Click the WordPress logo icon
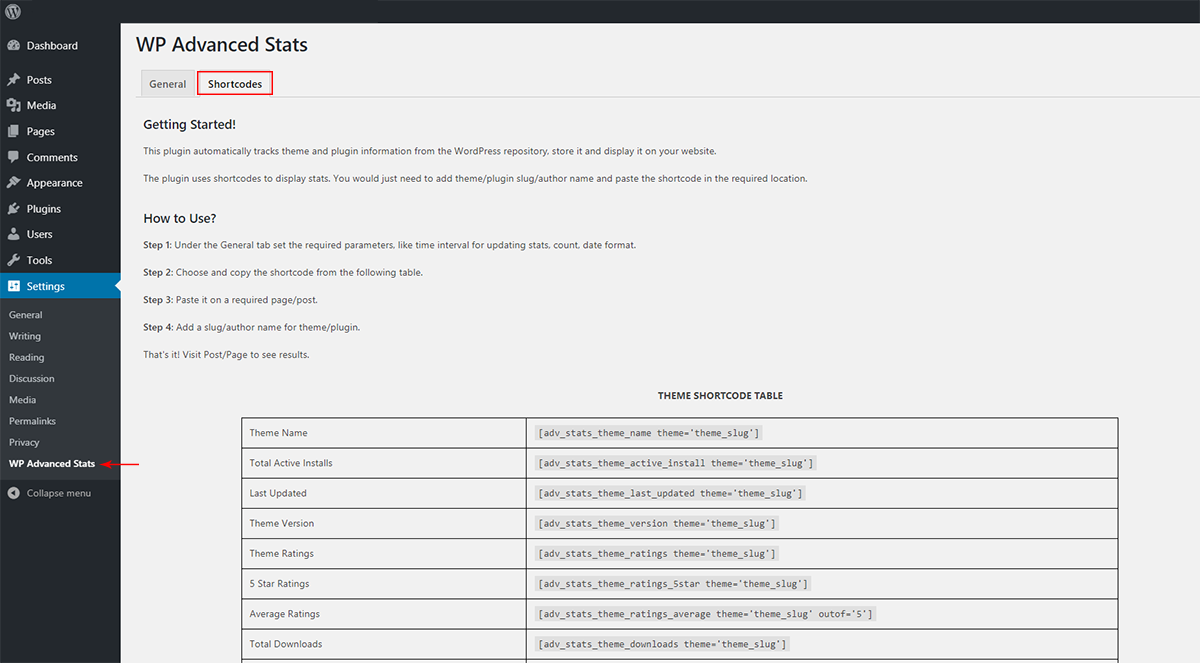Image resolution: width=1200 pixels, height=663 pixels. coord(13,12)
